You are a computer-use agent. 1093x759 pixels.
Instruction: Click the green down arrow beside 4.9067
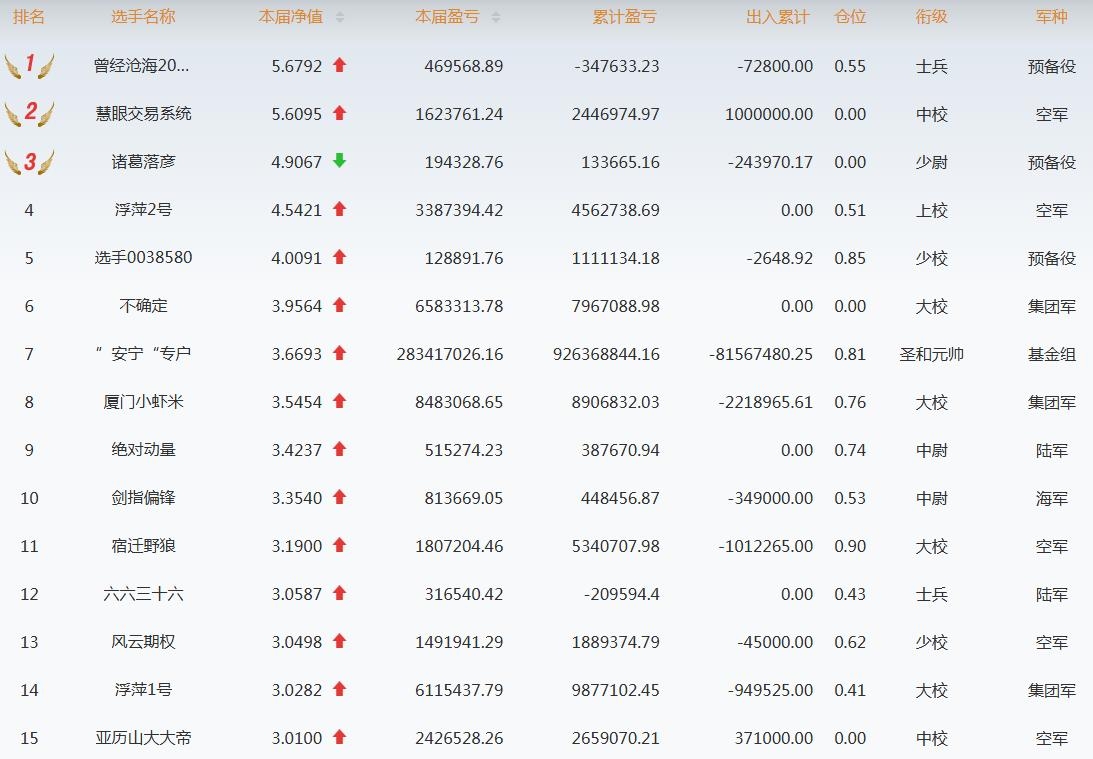tap(339, 161)
